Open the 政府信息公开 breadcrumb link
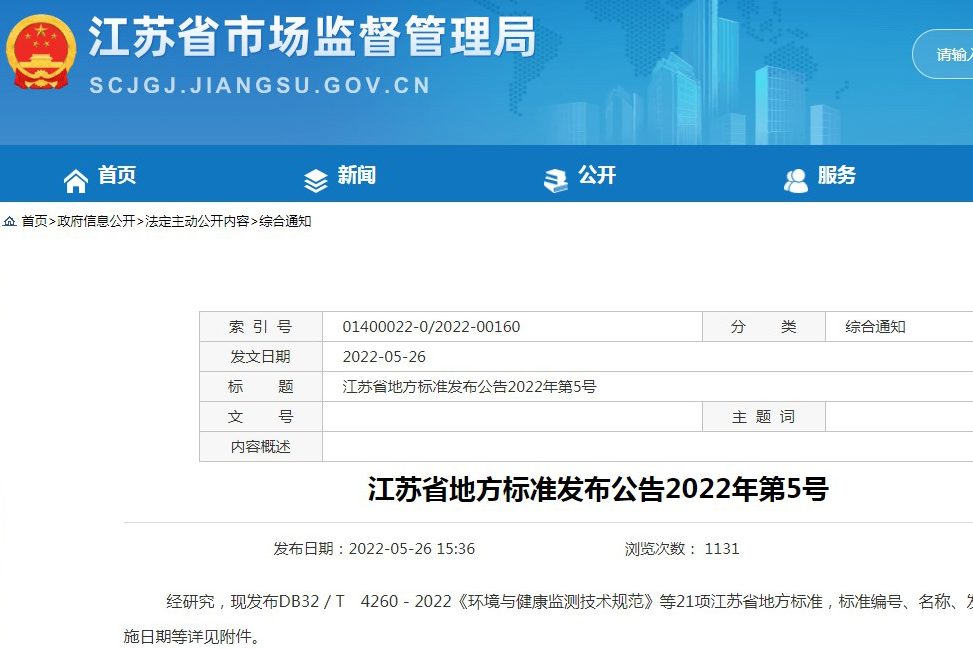Screen dimensions: 973x649 (x=96, y=222)
